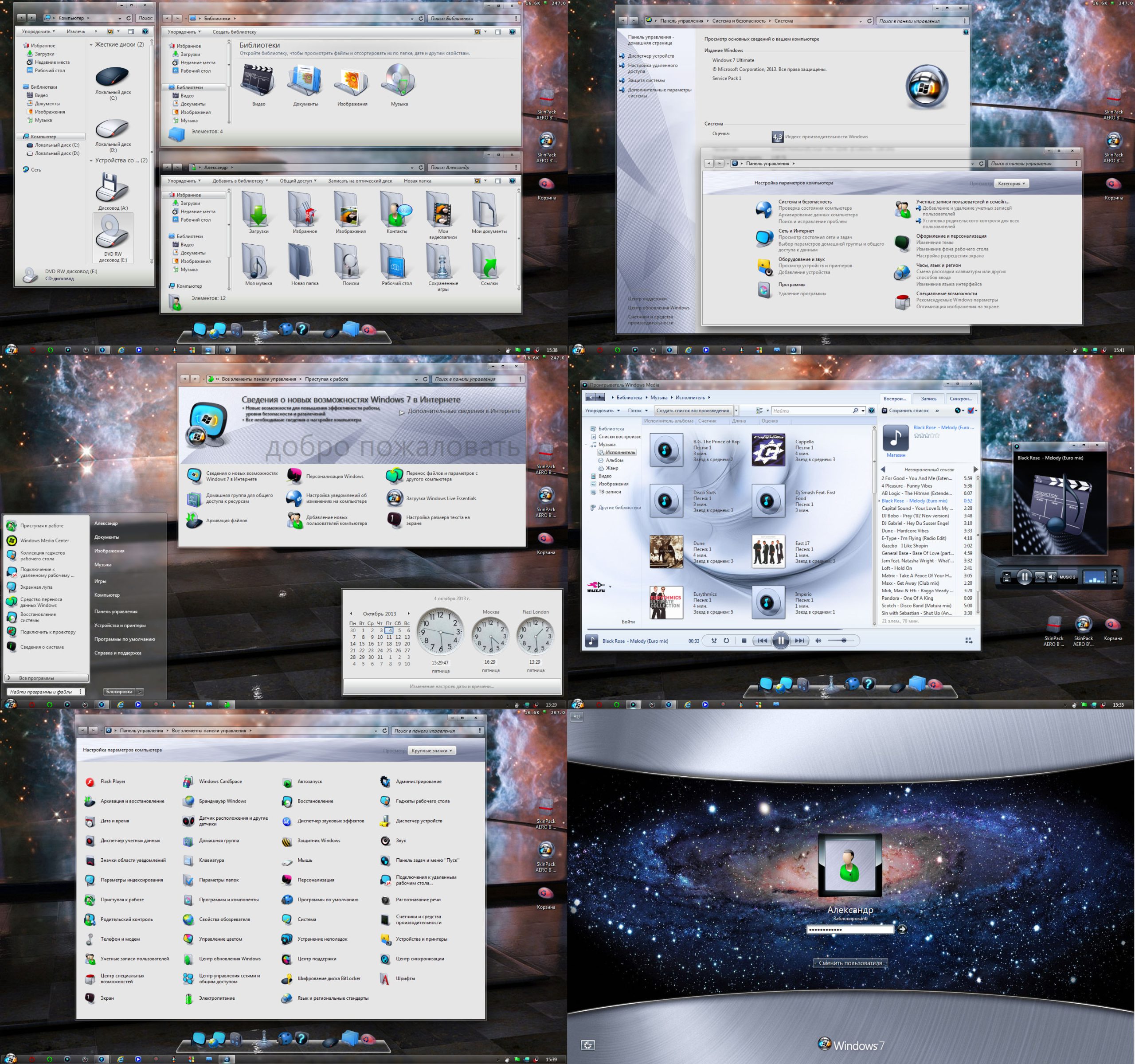Open the Крупные значки view dropdown
Screen dimensions: 1135x1064
point(432,751)
